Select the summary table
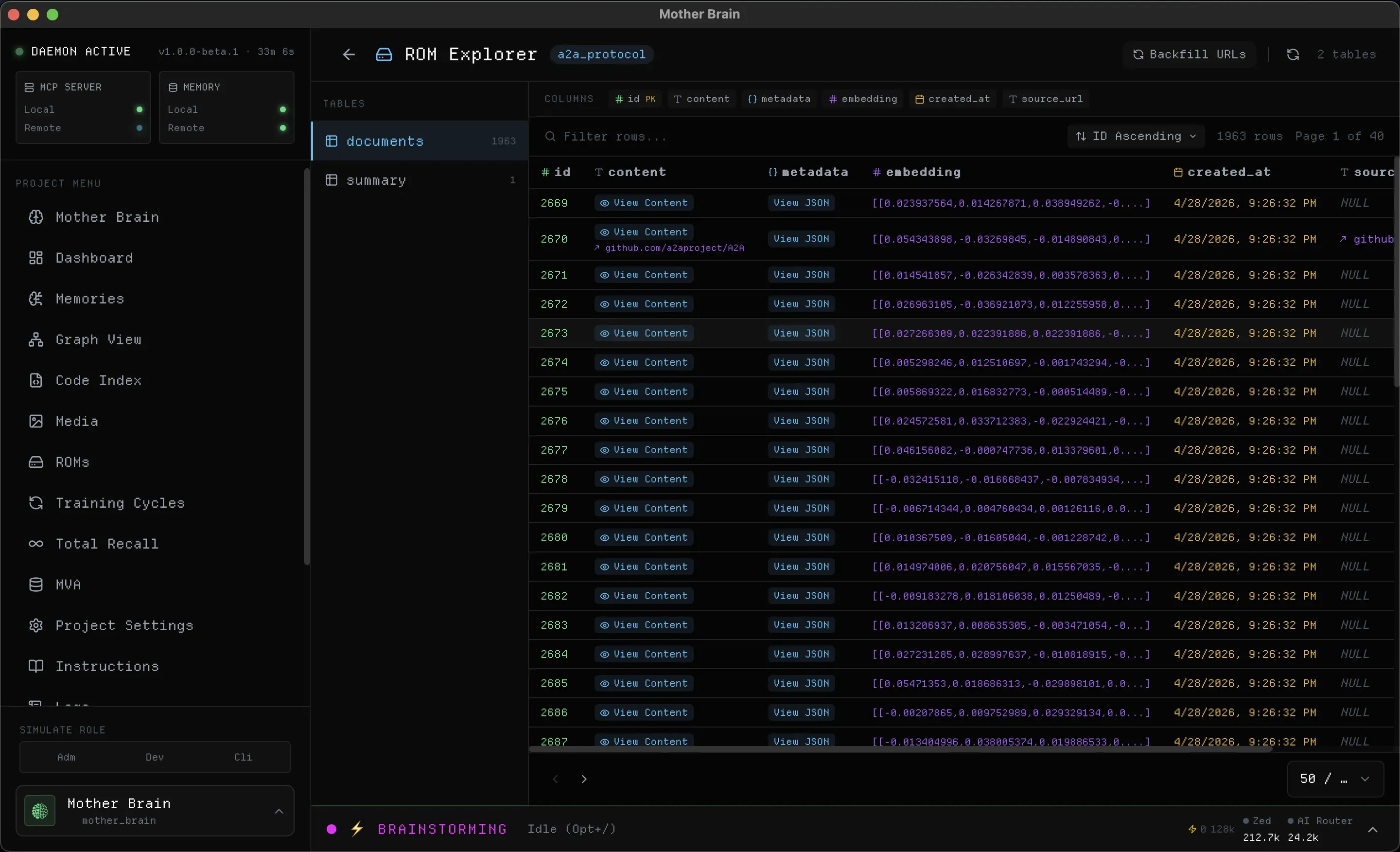Image resolution: width=1400 pixels, height=852 pixels. point(420,180)
